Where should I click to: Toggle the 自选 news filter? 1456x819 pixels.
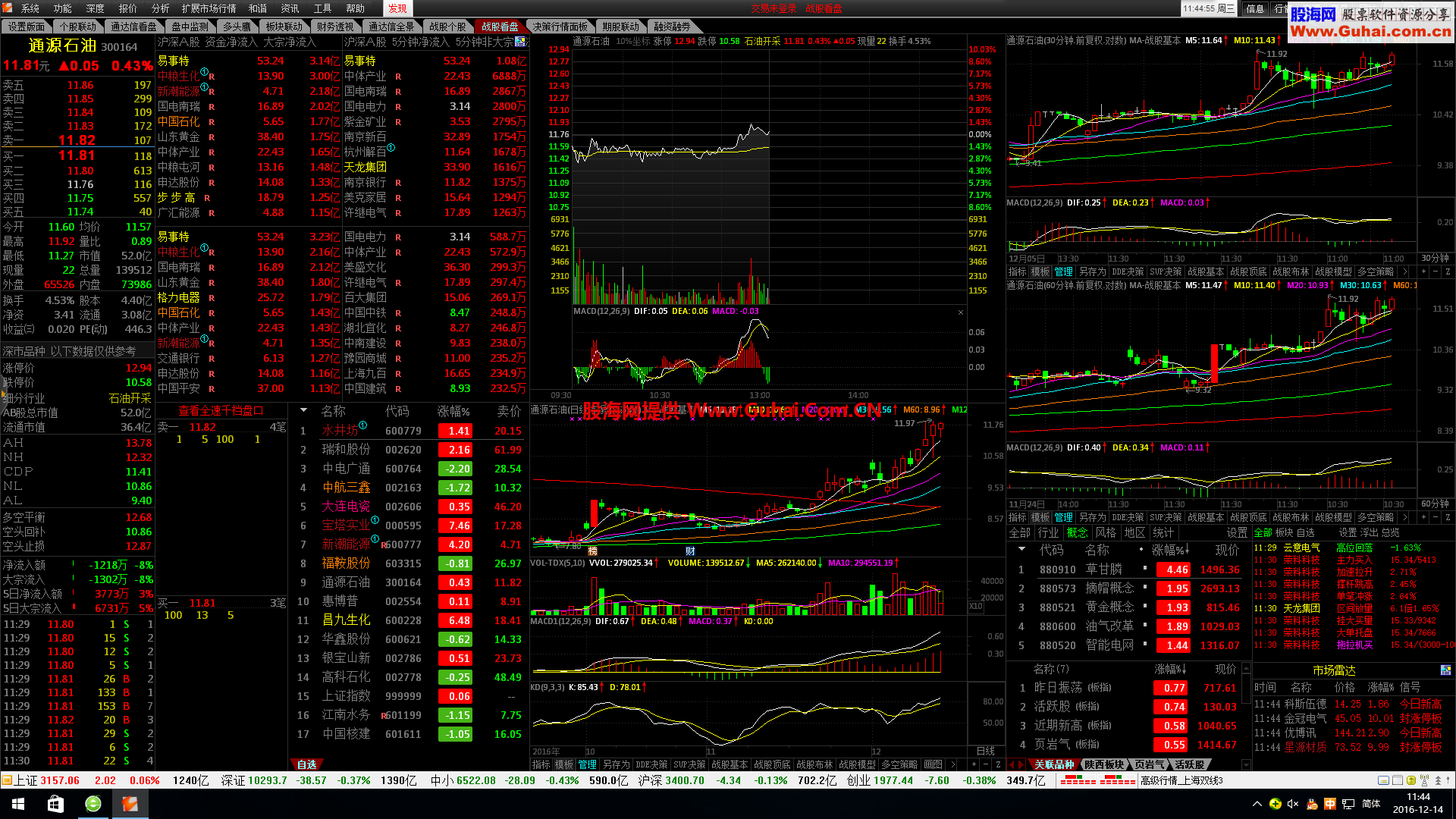[x=1306, y=532]
